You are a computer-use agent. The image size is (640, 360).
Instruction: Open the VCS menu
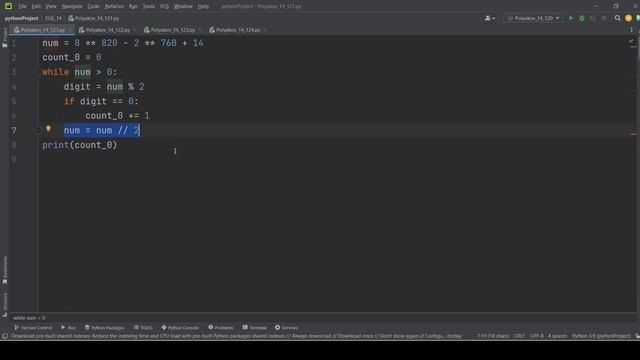click(164, 6)
